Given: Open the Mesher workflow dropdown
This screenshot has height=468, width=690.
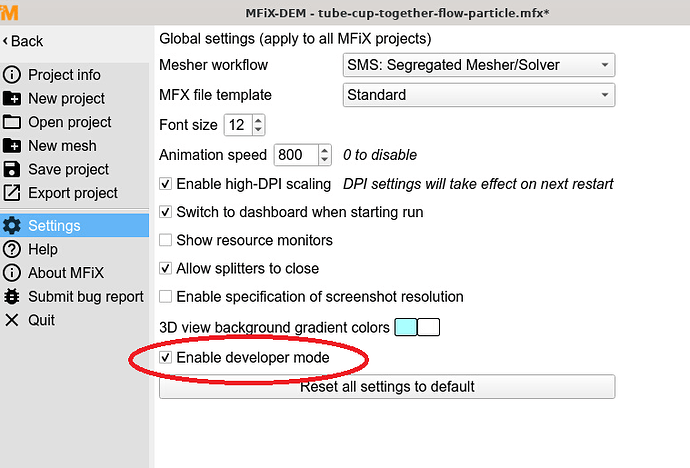Looking at the screenshot, I should tap(479, 65).
